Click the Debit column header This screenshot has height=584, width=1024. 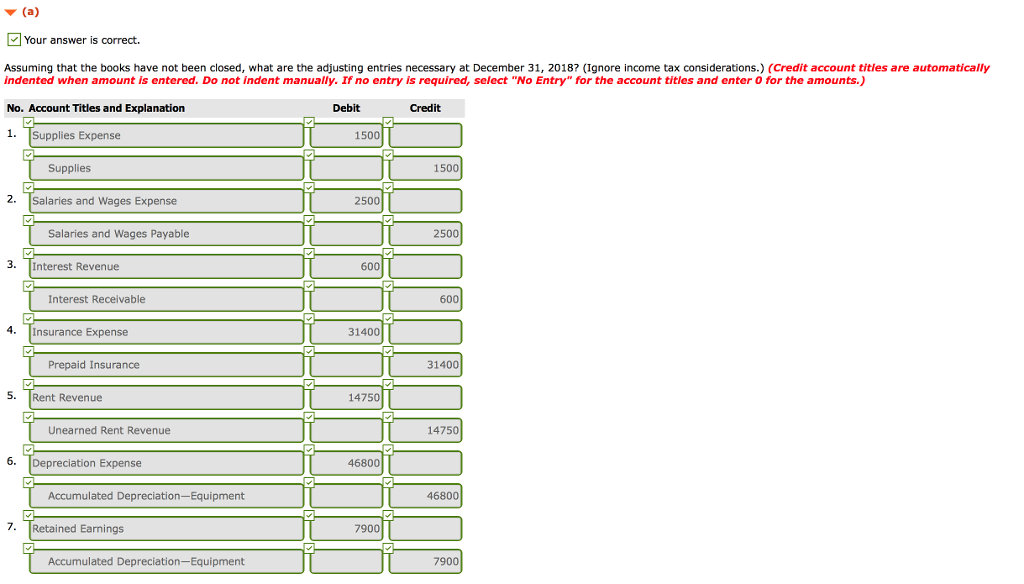(346, 108)
